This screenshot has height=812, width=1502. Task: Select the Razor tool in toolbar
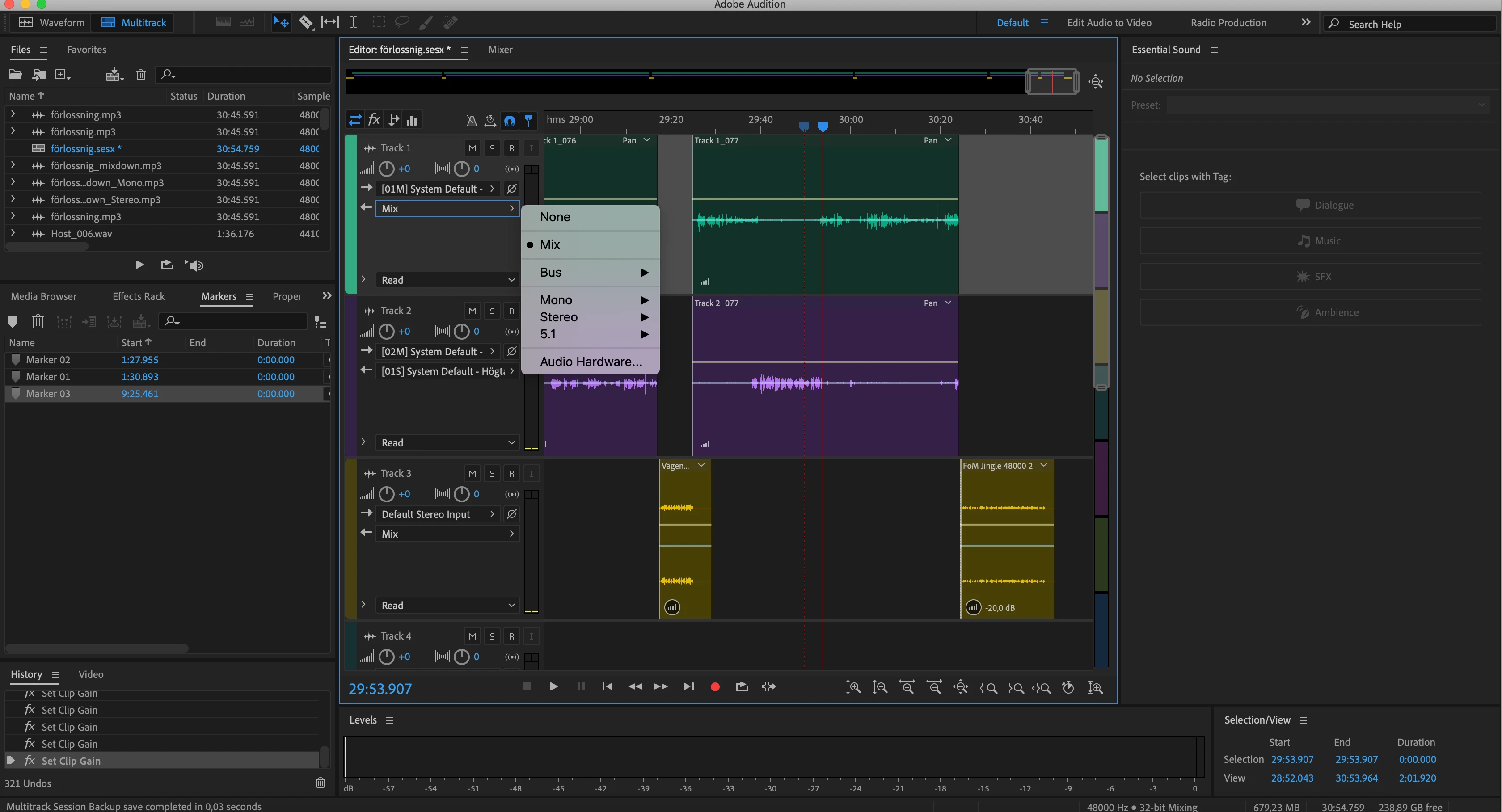point(305,22)
